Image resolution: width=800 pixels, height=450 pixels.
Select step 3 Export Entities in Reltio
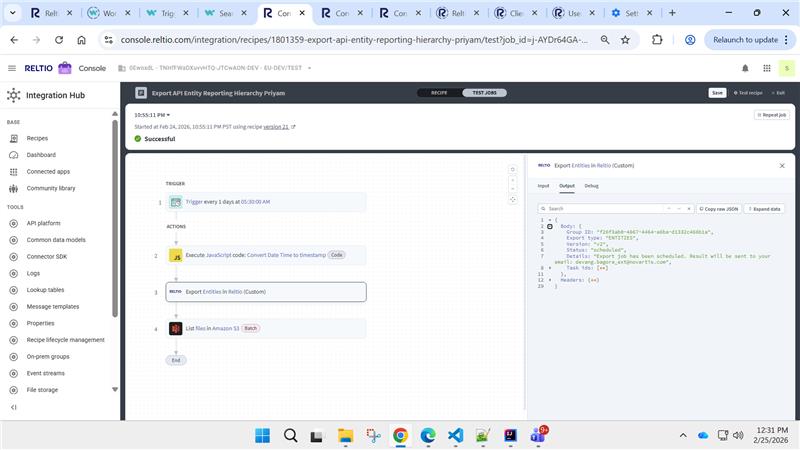(266, 292)
